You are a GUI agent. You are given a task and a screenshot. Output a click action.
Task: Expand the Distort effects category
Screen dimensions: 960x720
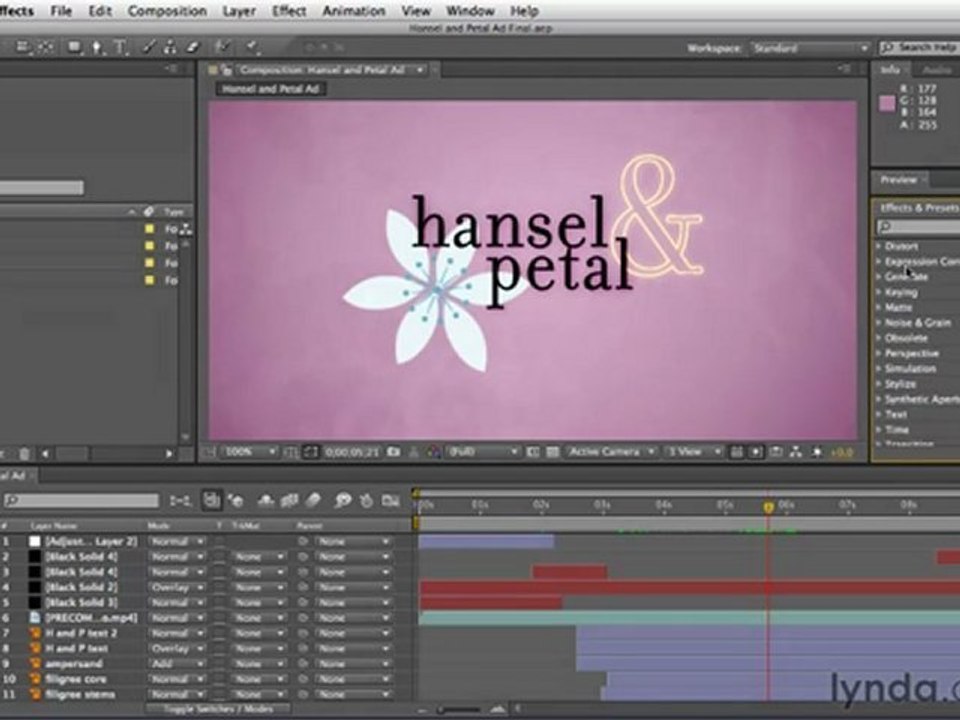pyautogui.click(x=879, y=246)
